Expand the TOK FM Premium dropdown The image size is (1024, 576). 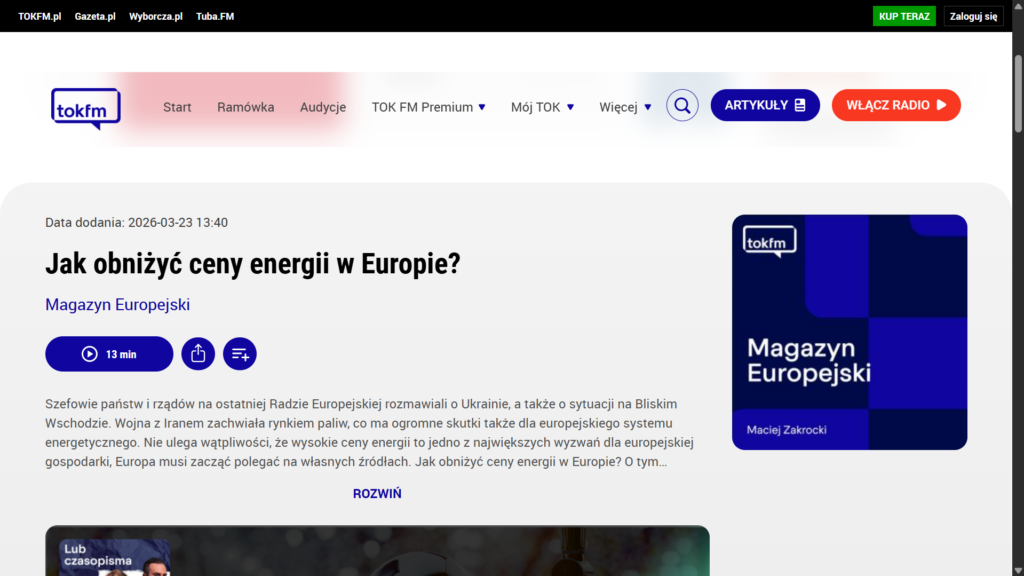click(x=428, y=107)
